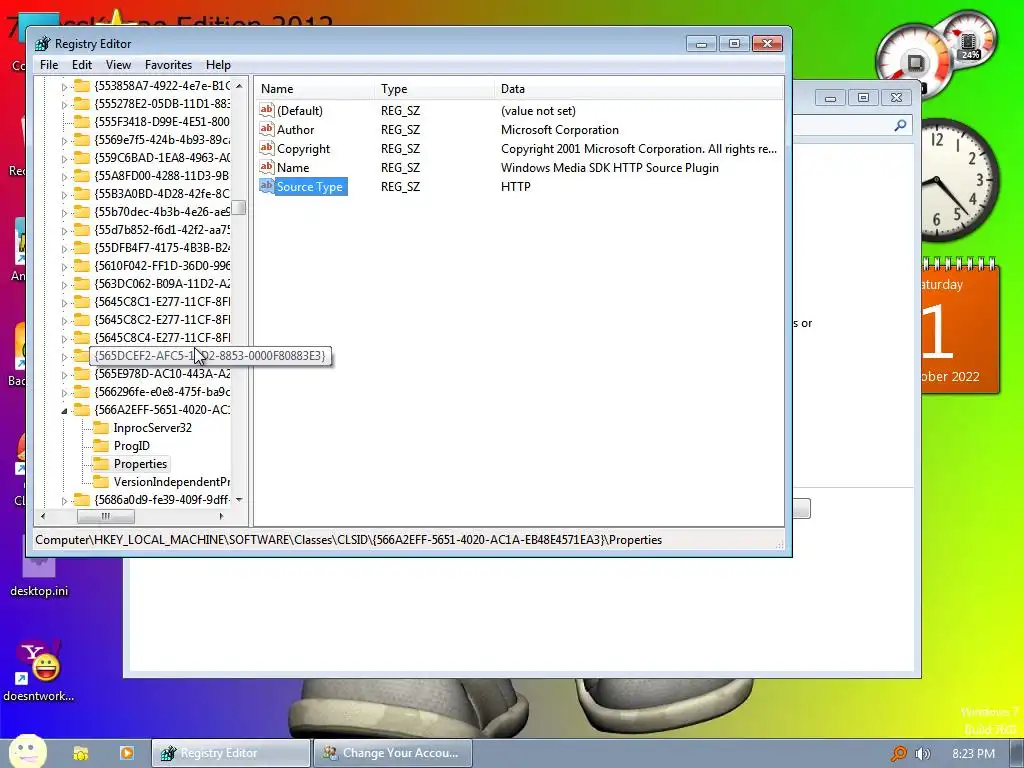
Task: Select folder icon of {5569e7f5-424b key
Action: tap(82, 140)
